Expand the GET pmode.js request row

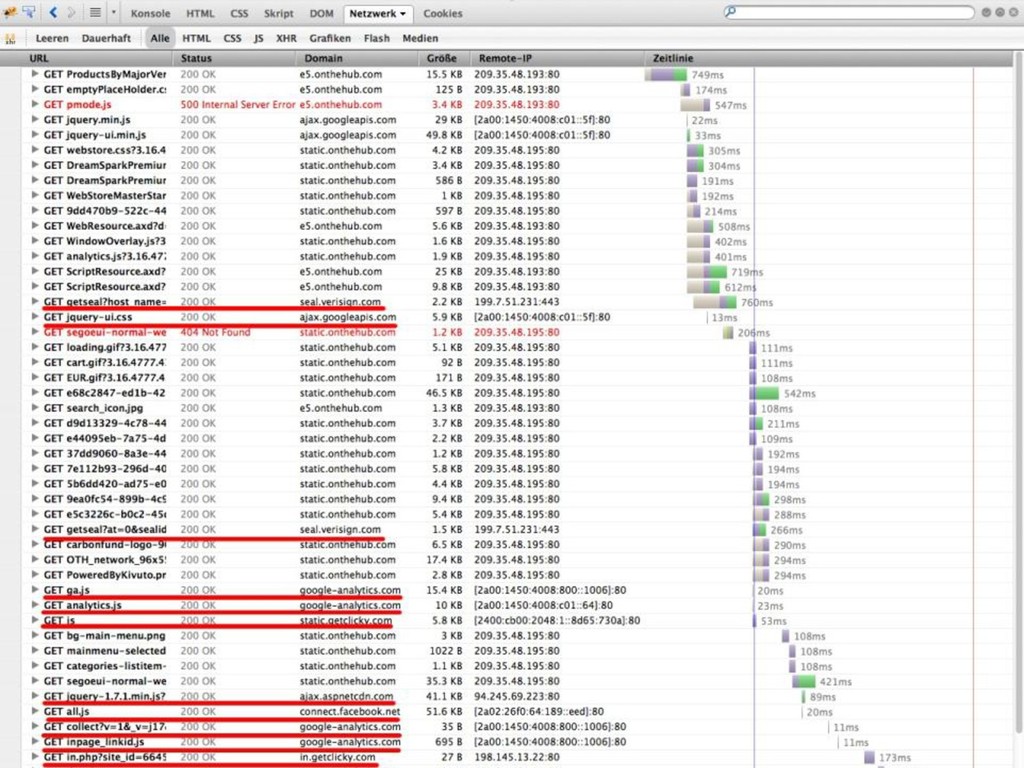[35, 104]
